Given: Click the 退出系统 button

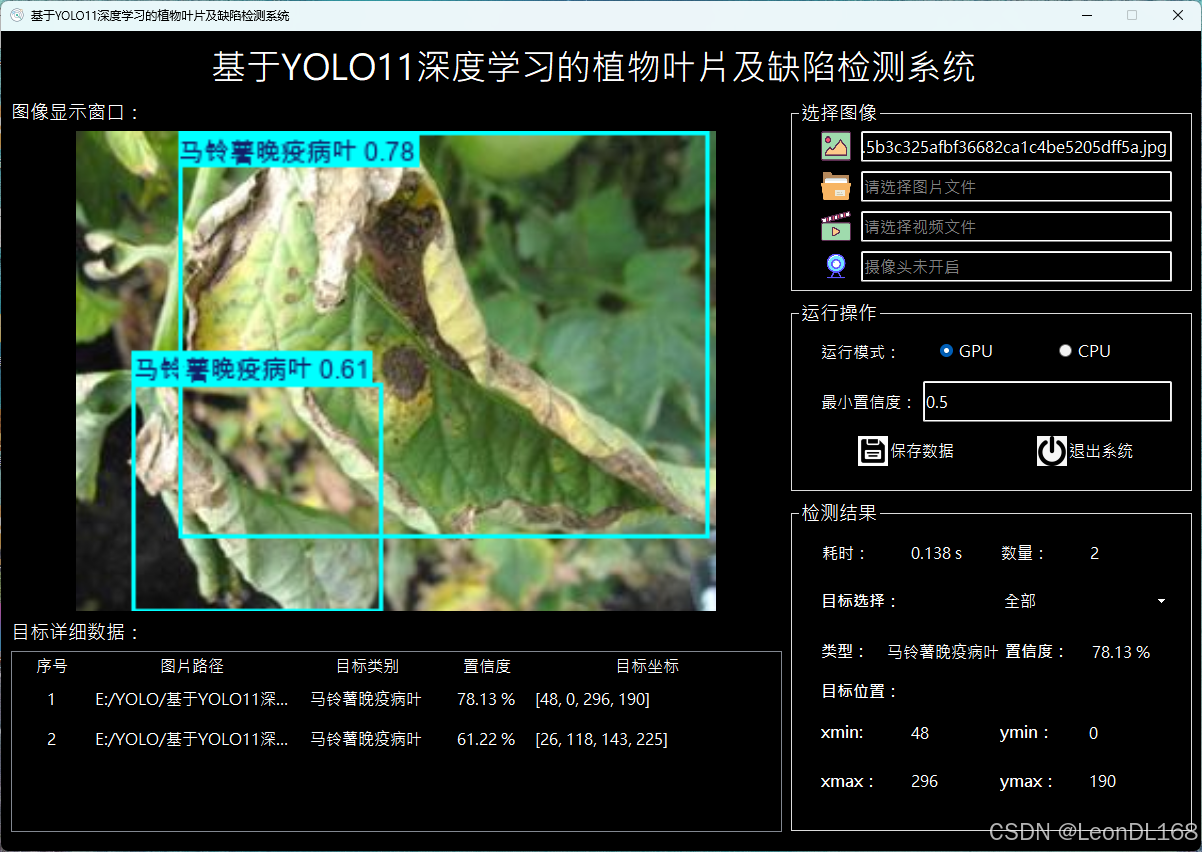Looking at the screenshot, I should point(1085,451).
